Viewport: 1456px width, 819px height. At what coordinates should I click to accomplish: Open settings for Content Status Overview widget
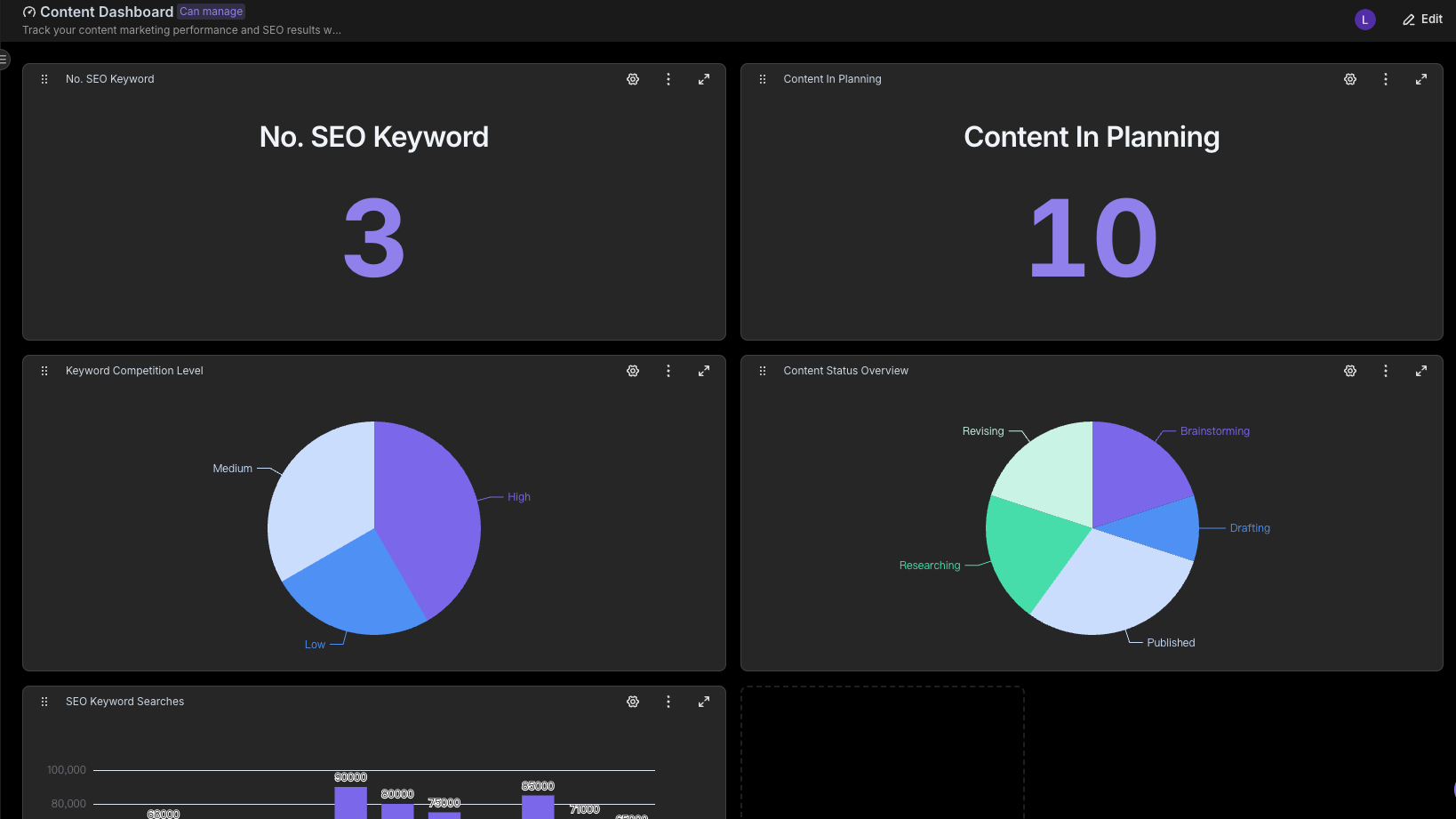[x=1350, y=371]
